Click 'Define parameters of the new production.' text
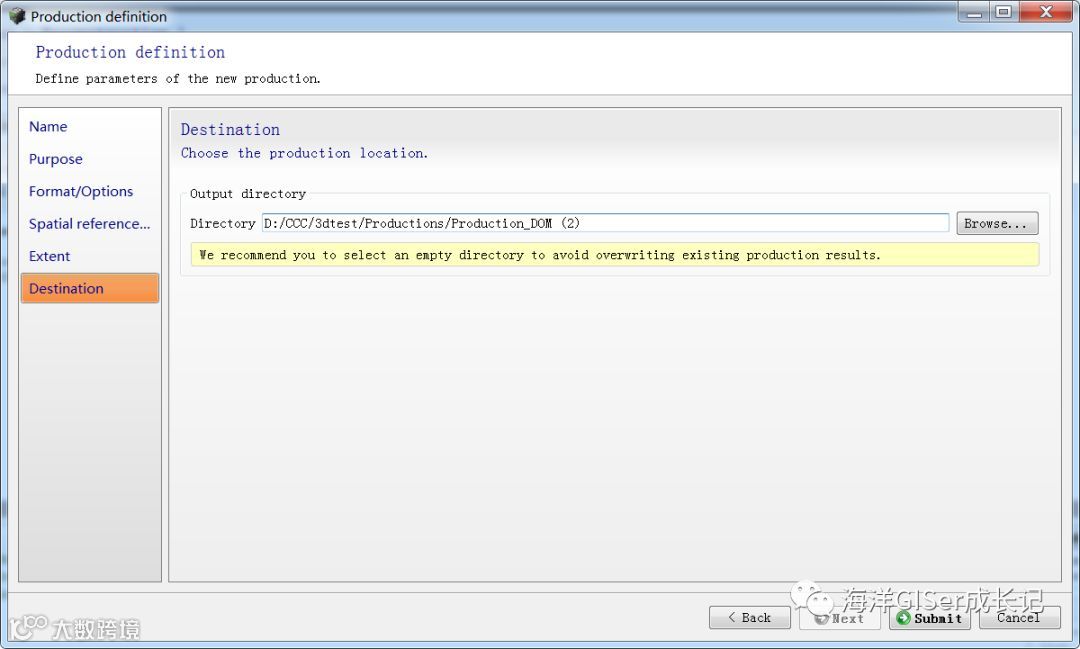 pos(178,79)
